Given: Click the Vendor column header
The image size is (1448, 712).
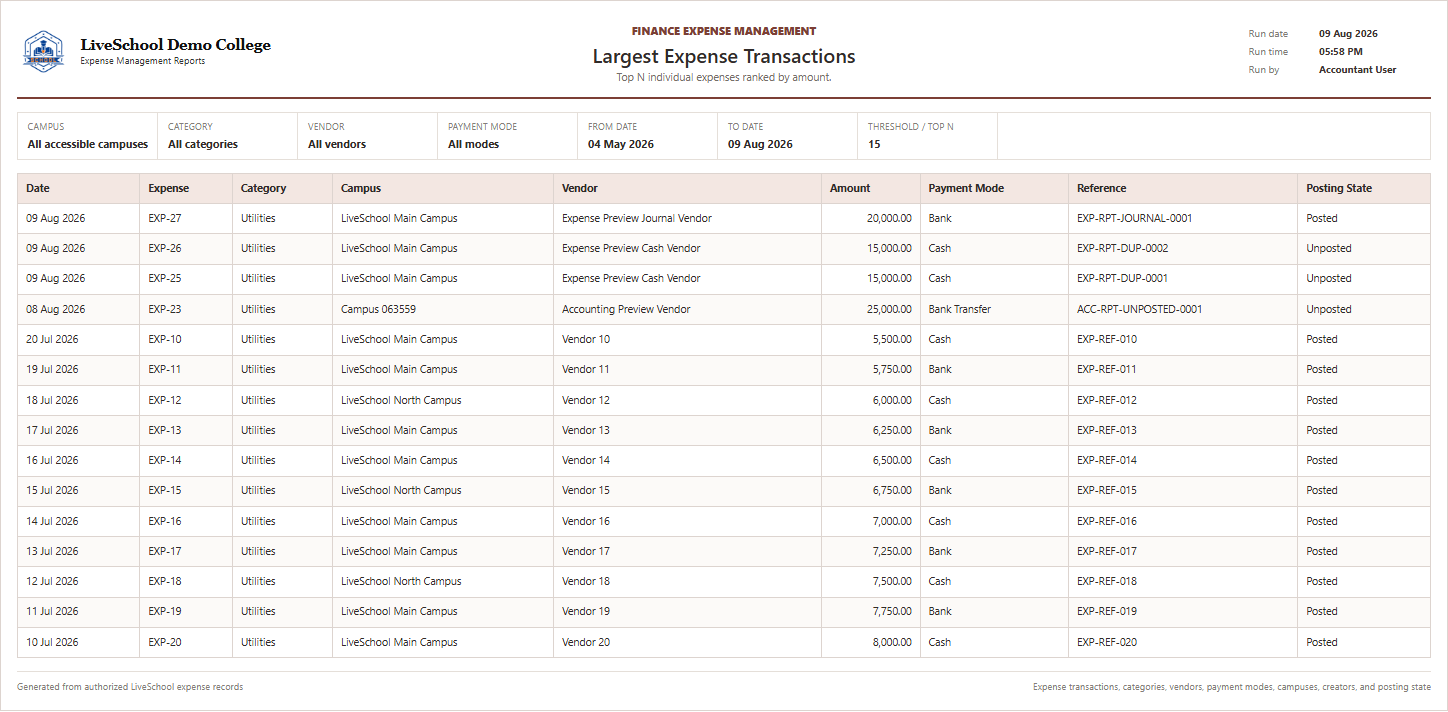Looking at the screenshot, I should 688,188.
